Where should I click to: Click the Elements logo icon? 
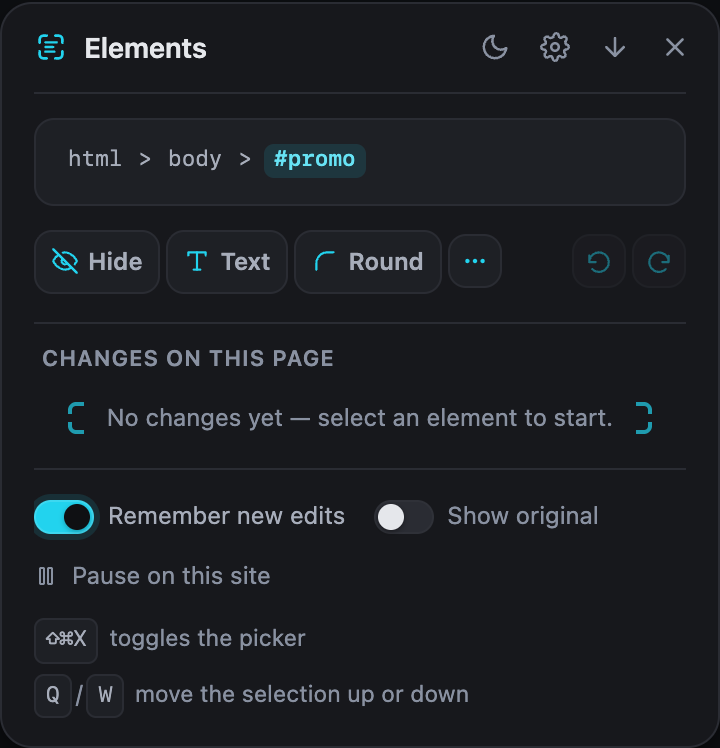click(51, 47)
